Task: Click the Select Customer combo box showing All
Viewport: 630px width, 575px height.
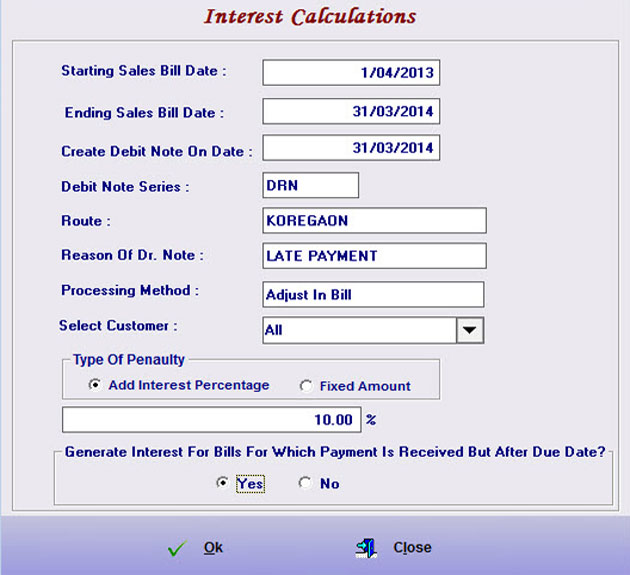Action: (358, 330)
